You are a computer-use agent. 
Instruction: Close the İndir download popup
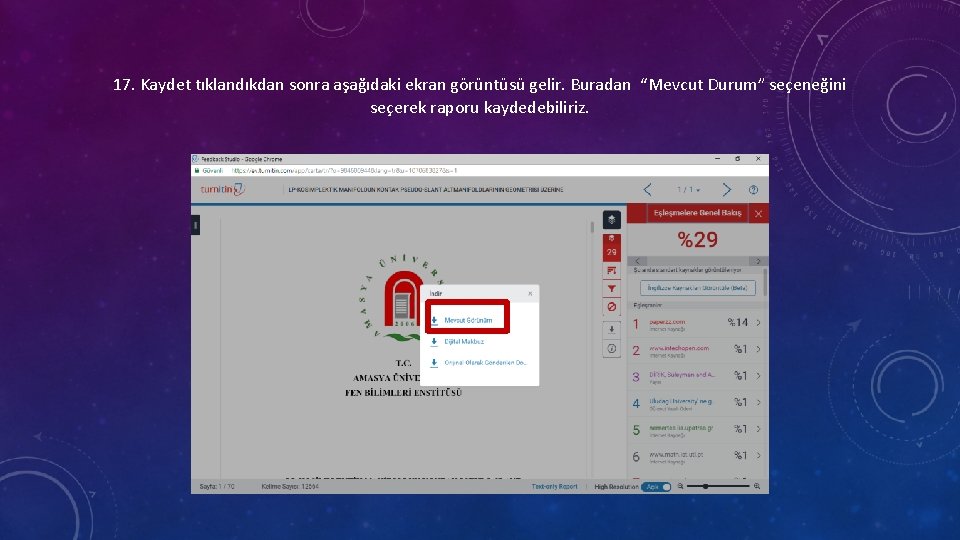[530, 294]
